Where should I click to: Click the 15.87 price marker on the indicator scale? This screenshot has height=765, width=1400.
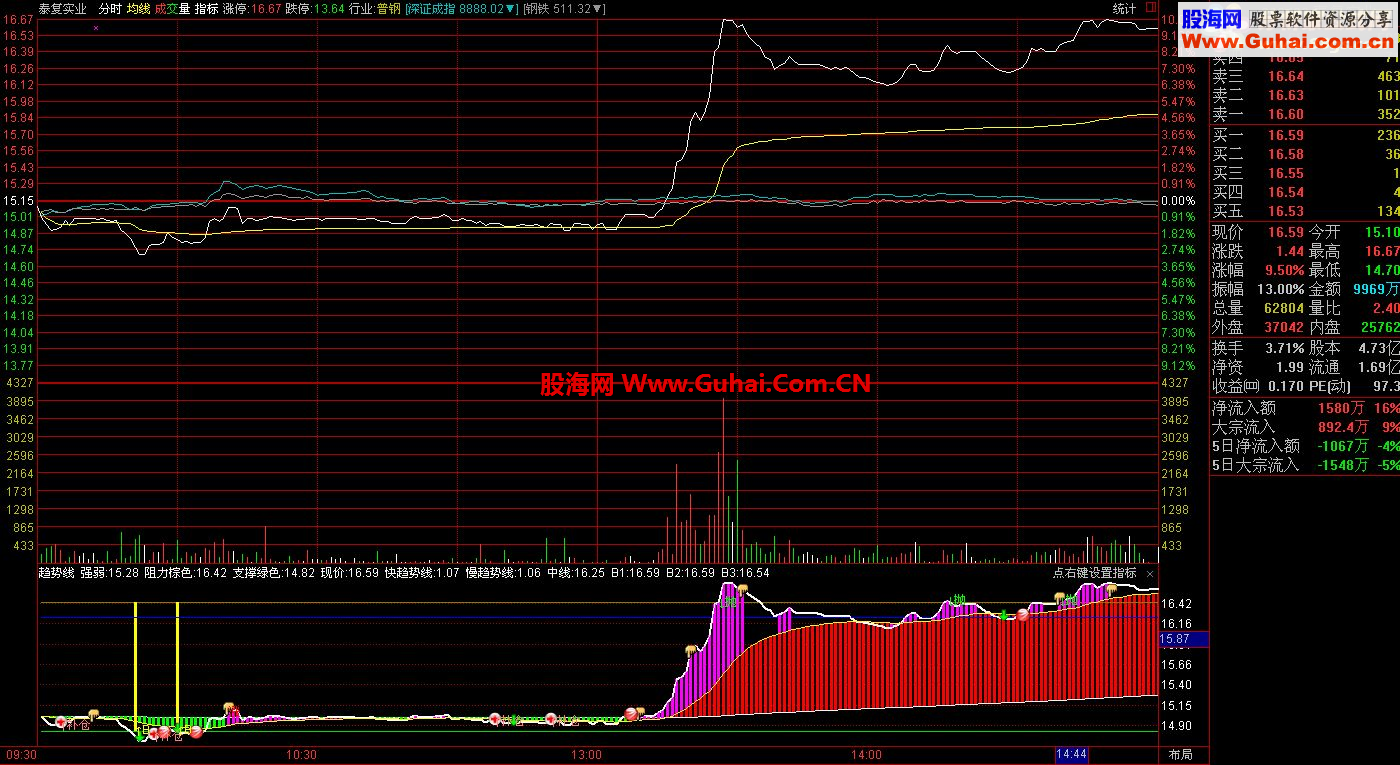[1184, 638]
